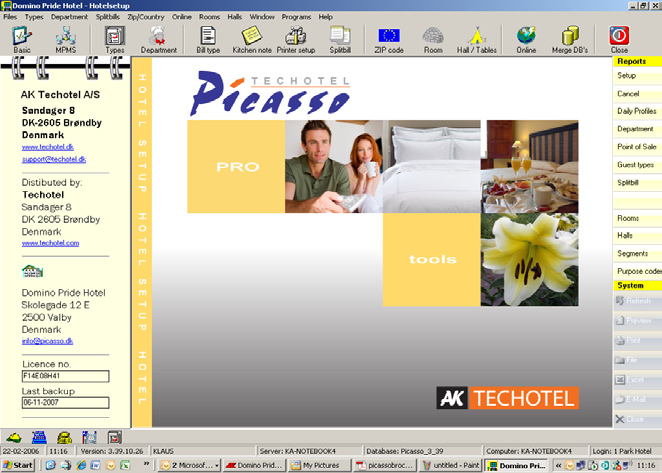Click the blue cash register icon in the bottom bar

39,437
